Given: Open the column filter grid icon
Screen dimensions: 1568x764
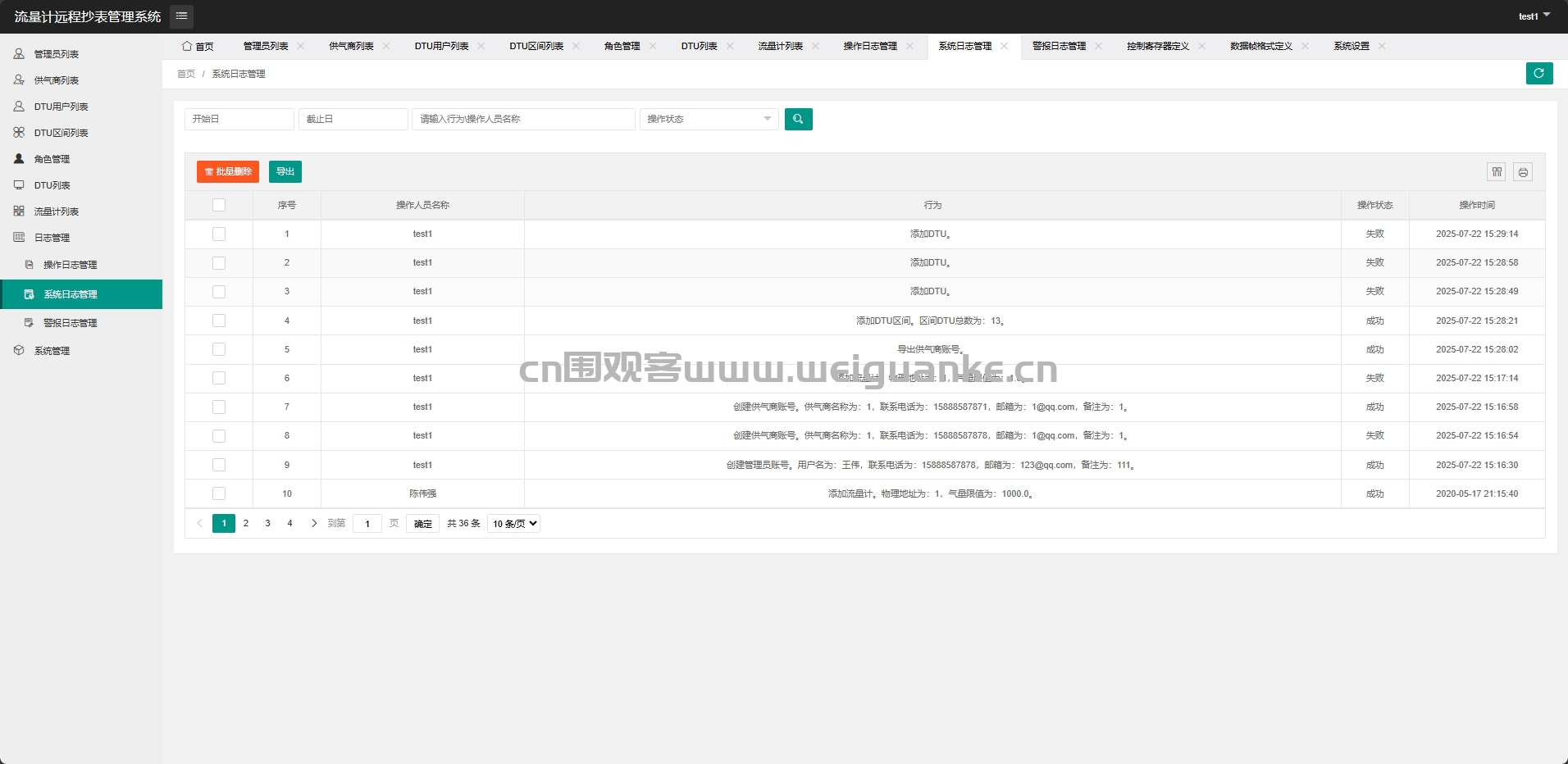Looking at the screenshot, I should click(1497, 171).
